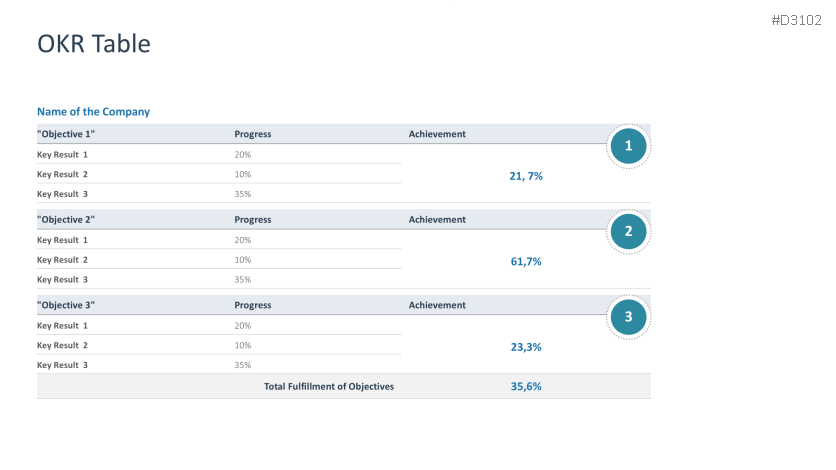Select the "OKR Table" slide title

point(94,43)
